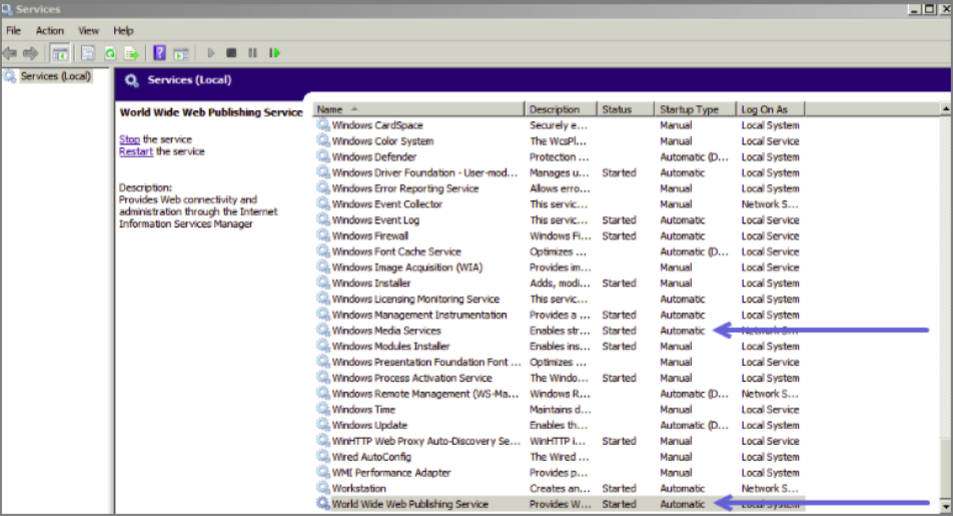The height and width of the screenshot is (516, 953).
Task: Open the File menu
Action: coord(13,30)
